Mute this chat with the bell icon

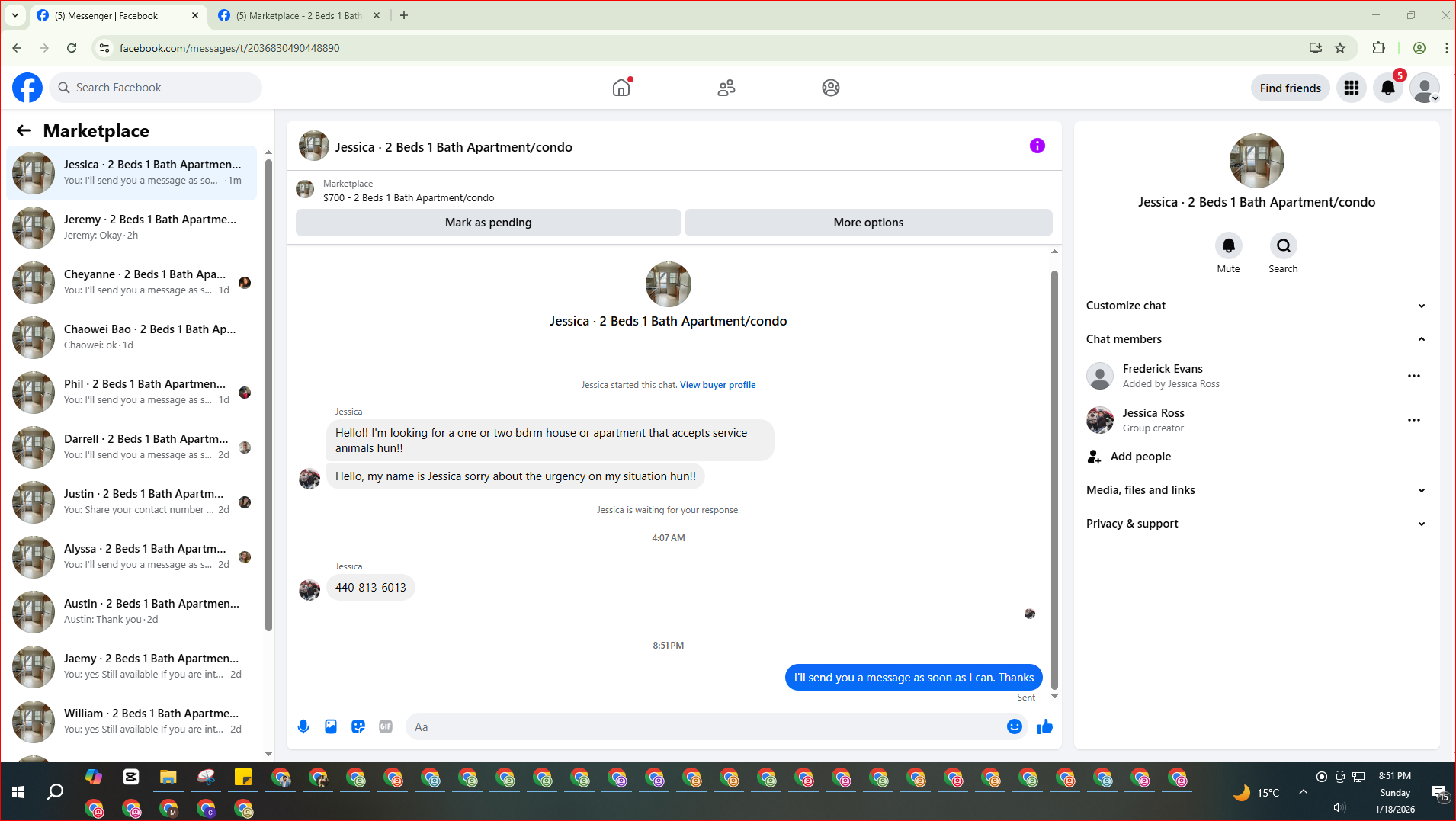1228,245
